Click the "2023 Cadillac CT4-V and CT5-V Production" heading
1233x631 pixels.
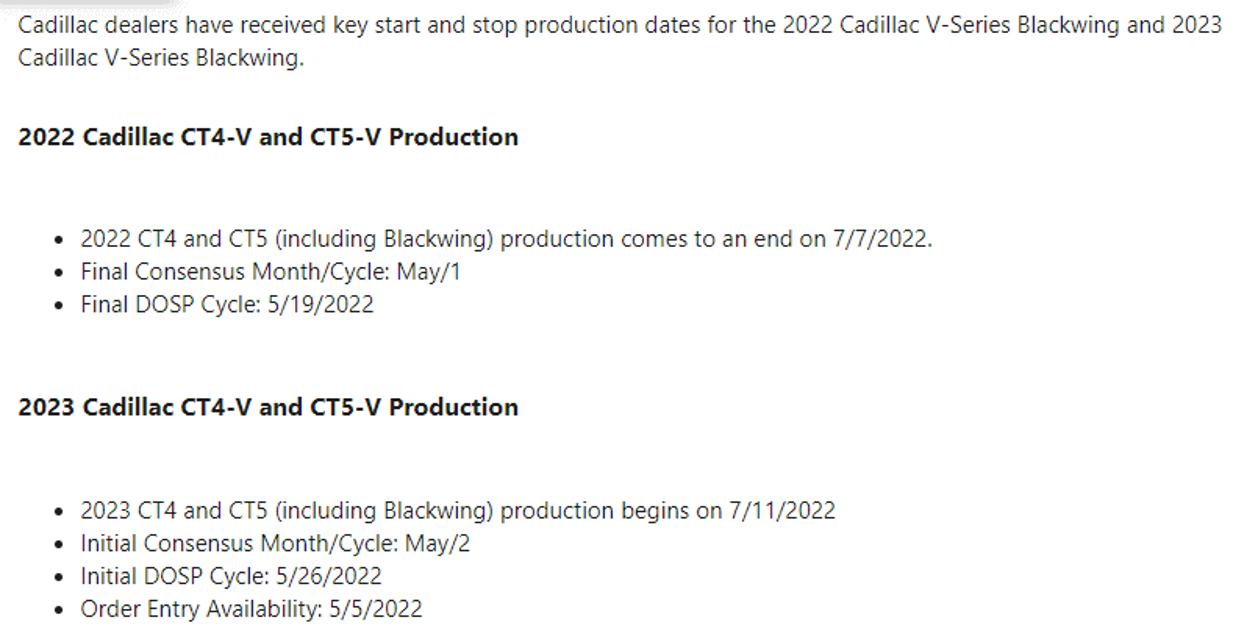click(268, 407)
